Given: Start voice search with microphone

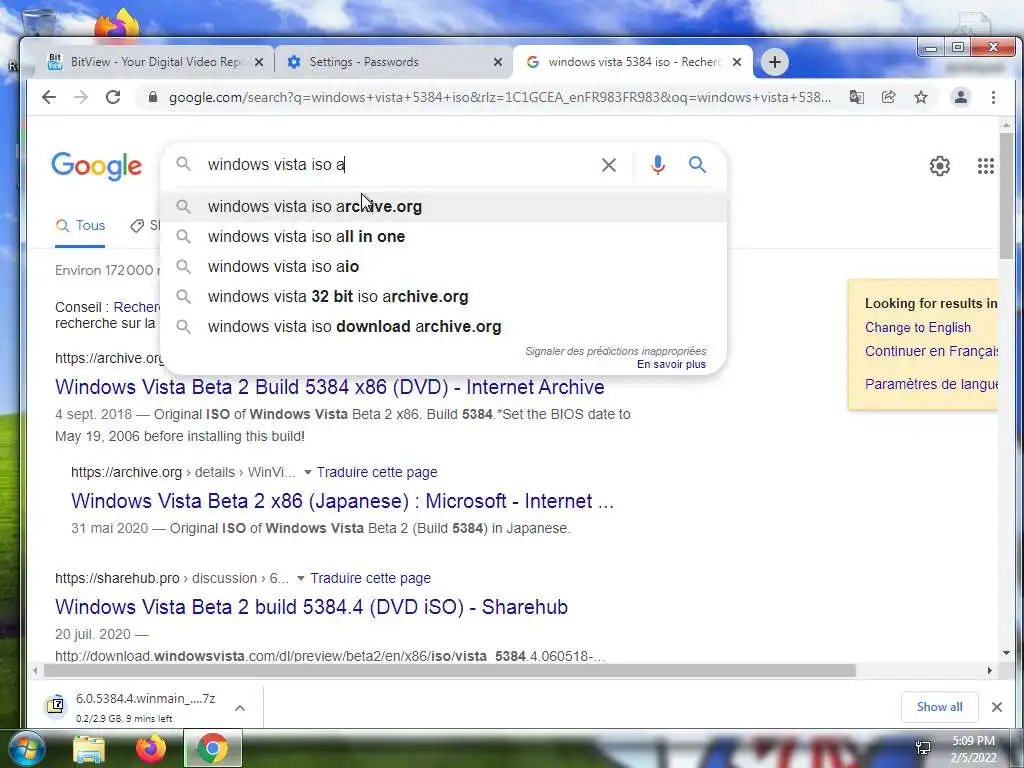Looking at the screenshot, I should coord(658,165).
